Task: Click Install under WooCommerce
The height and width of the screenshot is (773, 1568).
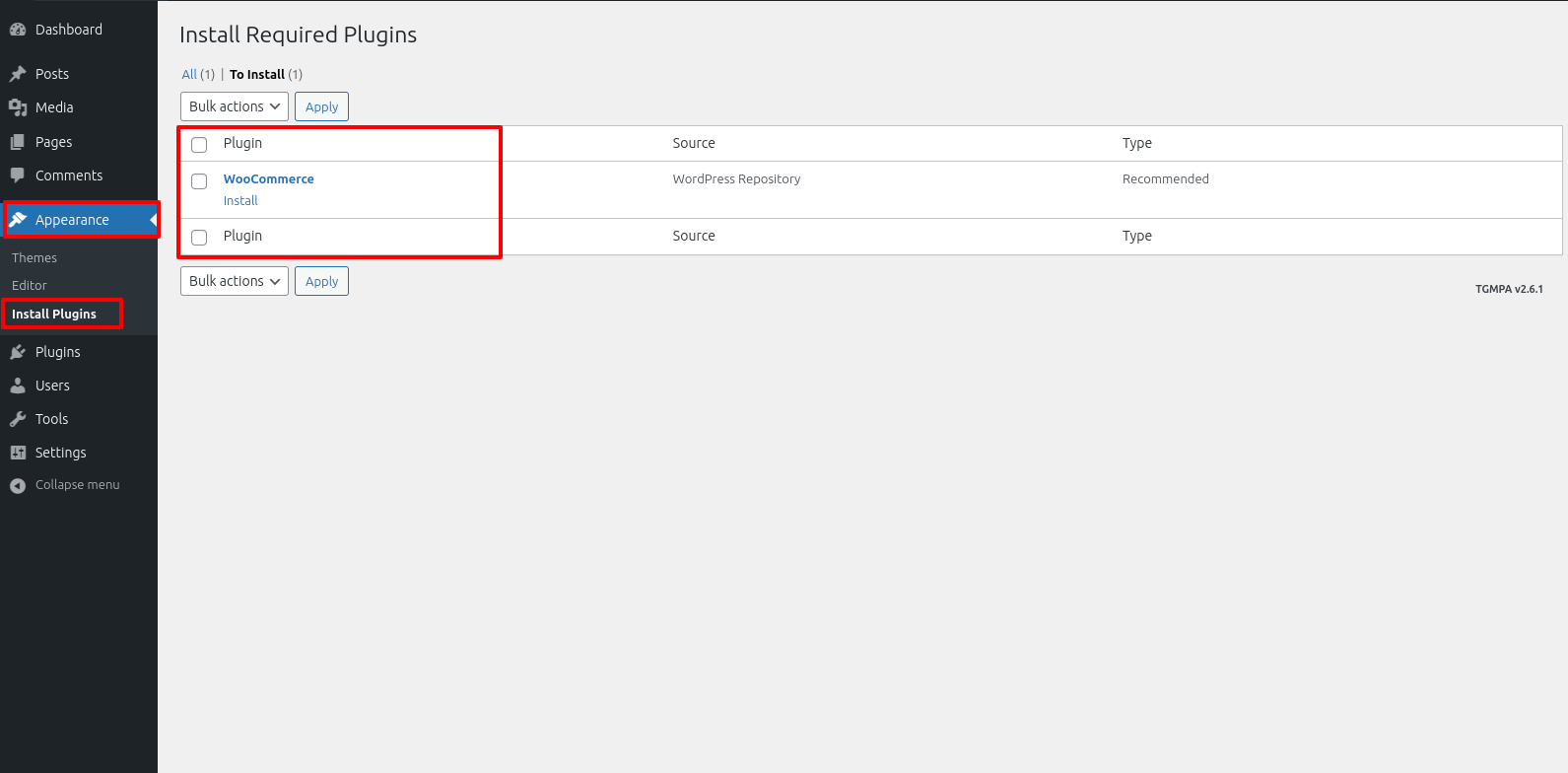Action: tap(240, 200)
